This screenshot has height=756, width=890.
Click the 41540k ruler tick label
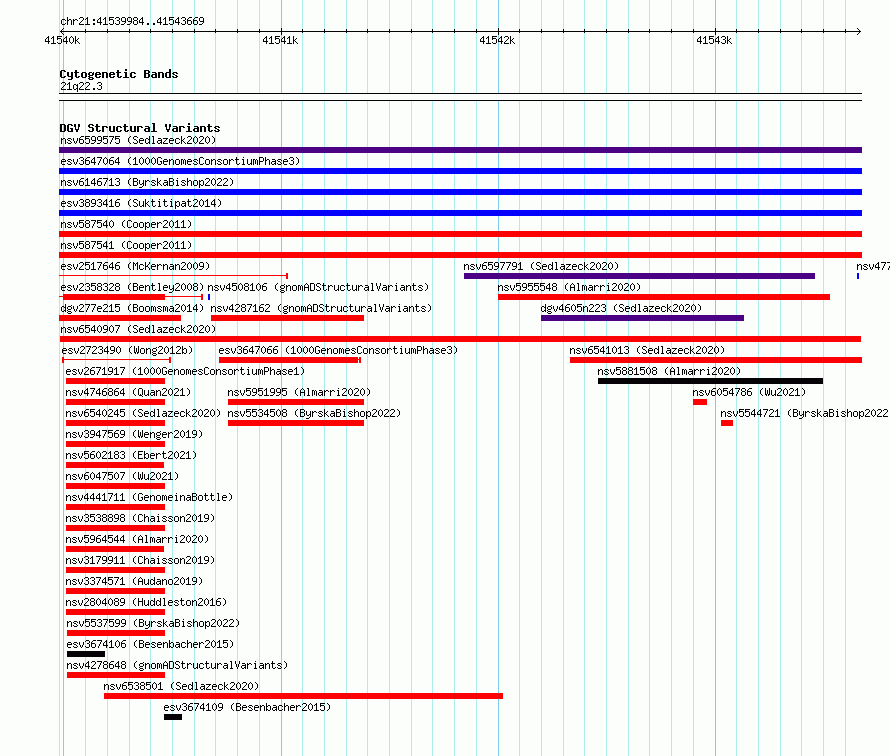point(62,40)
